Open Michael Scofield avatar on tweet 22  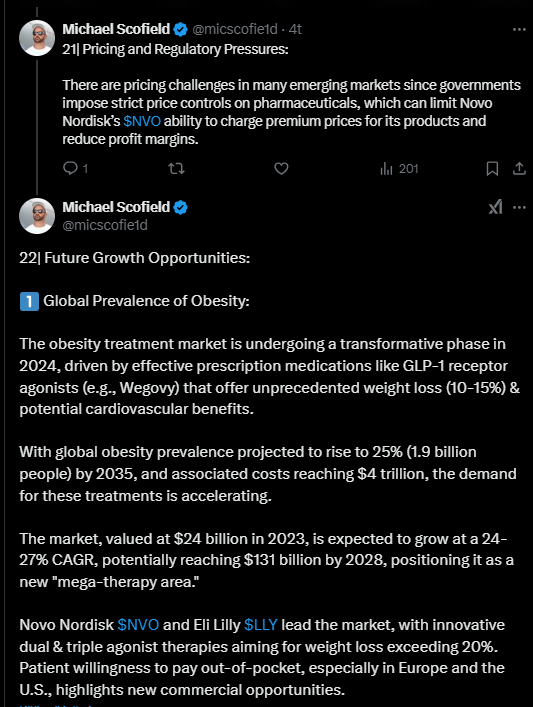pos(37,216)
